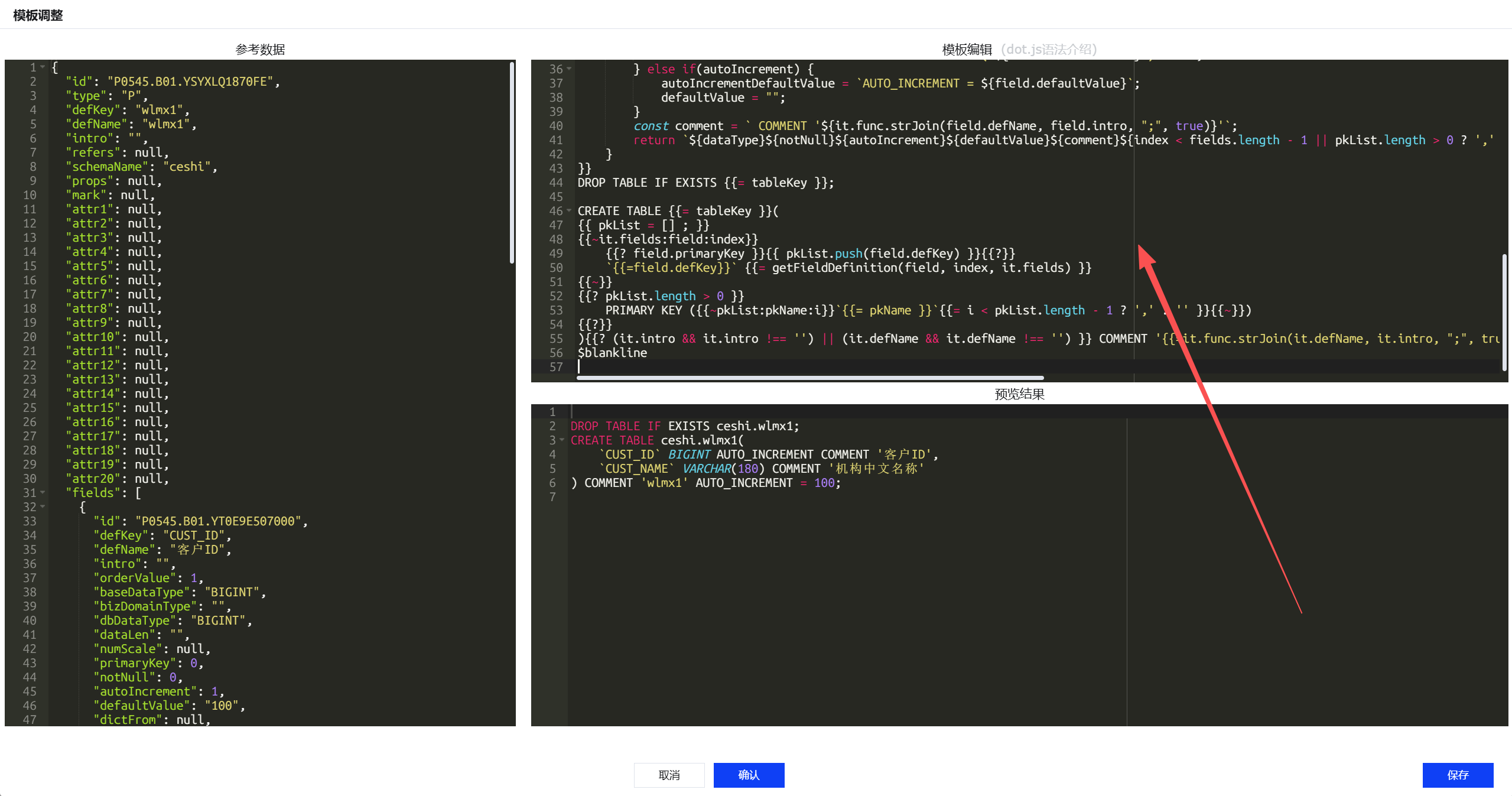This screenshot has width=1512, height=796.
Task: Fold CREATE TABLE statement in preview result
Action: tap(562, 440)
